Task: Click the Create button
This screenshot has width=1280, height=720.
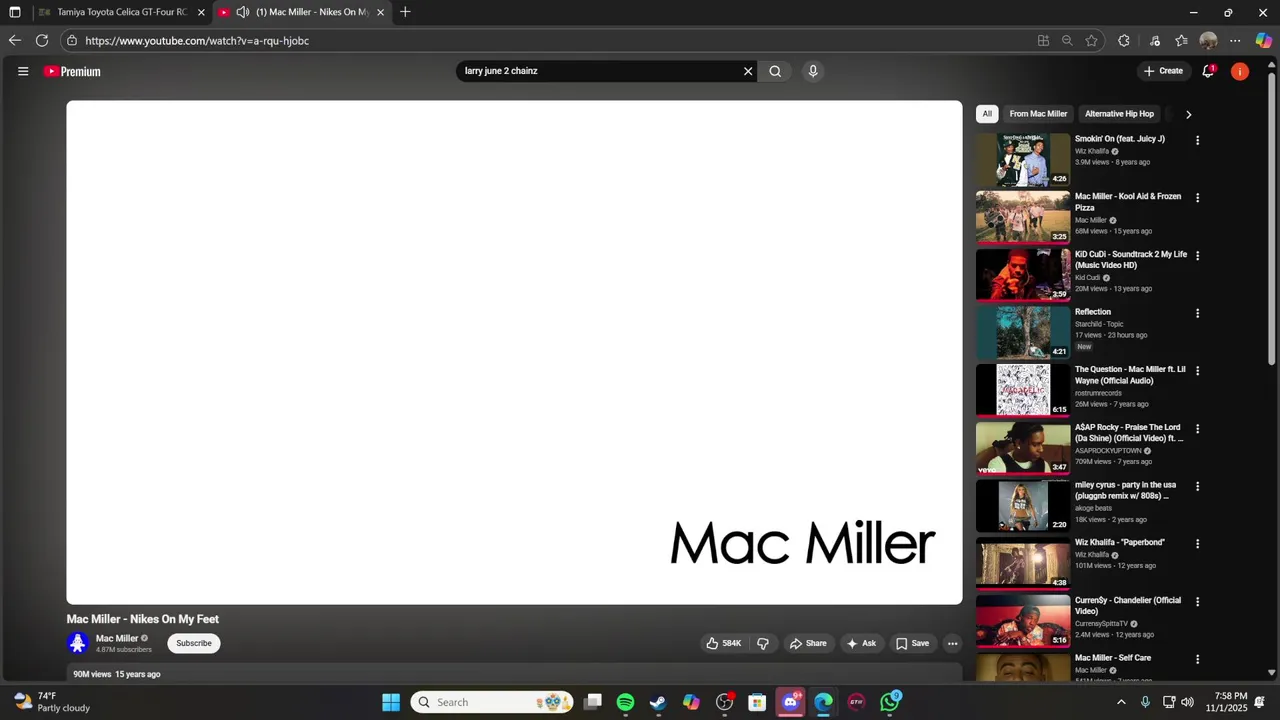Action: click(1163, 71)
